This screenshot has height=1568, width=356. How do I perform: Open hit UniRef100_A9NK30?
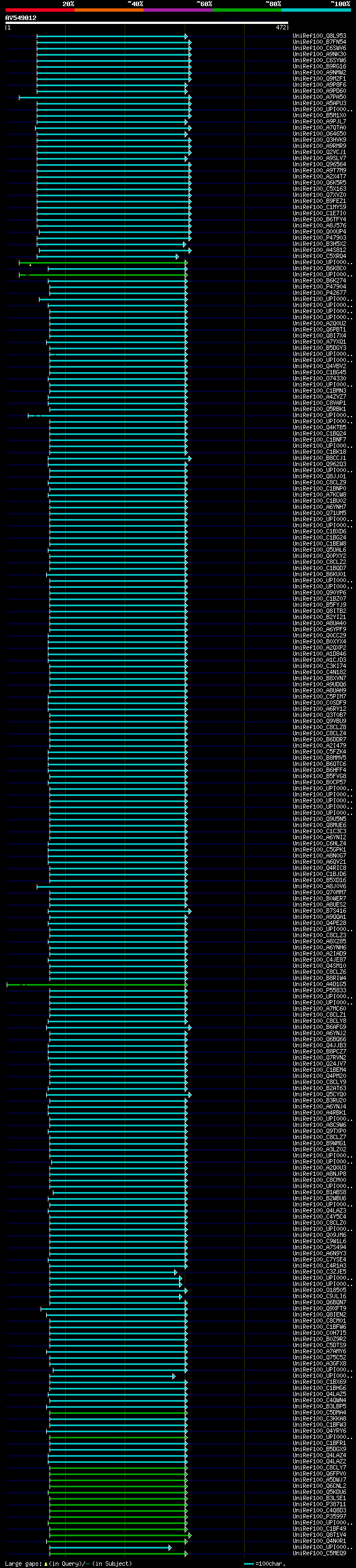click(319, 54)
